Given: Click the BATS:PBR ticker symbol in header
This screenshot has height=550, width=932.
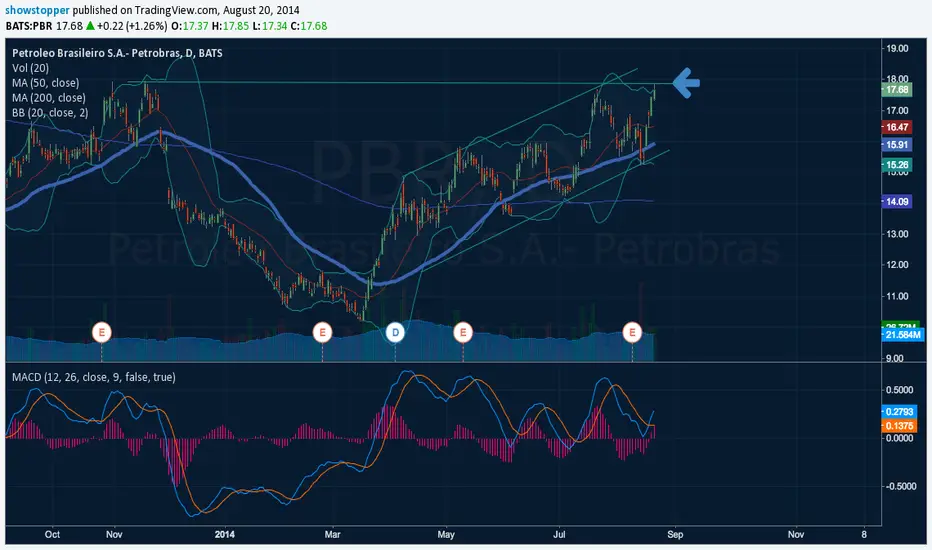Looking at the screenshot, I should [x=29, y=26].
